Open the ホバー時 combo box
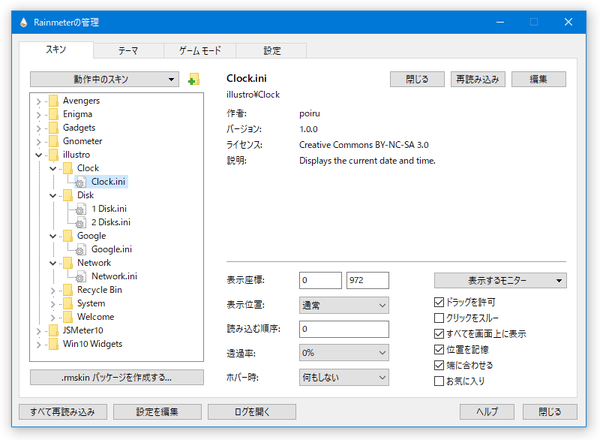This screenshot has height=440, width=600. pyautogui.click(x=344, y=378)
